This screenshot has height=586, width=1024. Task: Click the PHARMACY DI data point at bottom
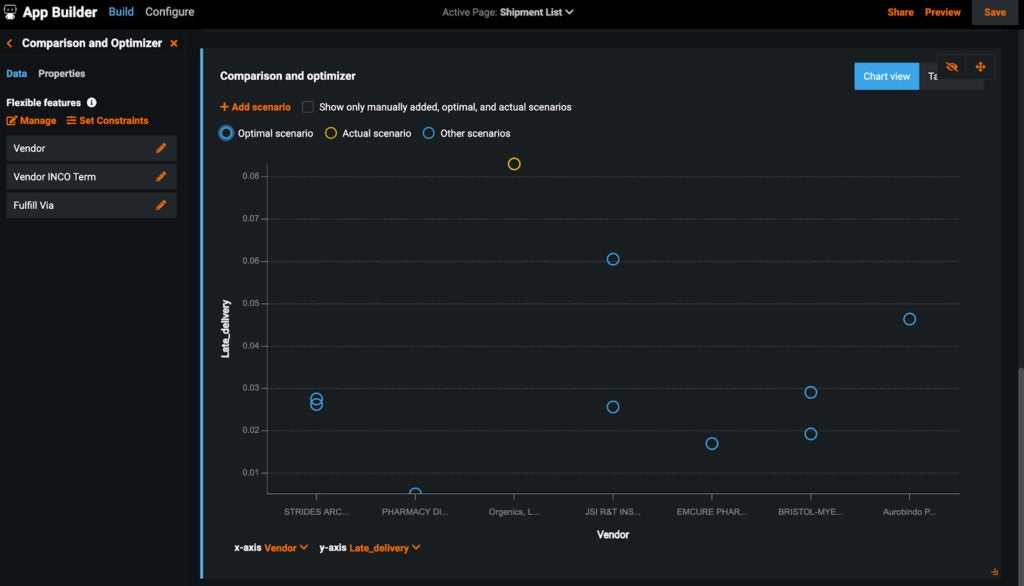[415, 492]
